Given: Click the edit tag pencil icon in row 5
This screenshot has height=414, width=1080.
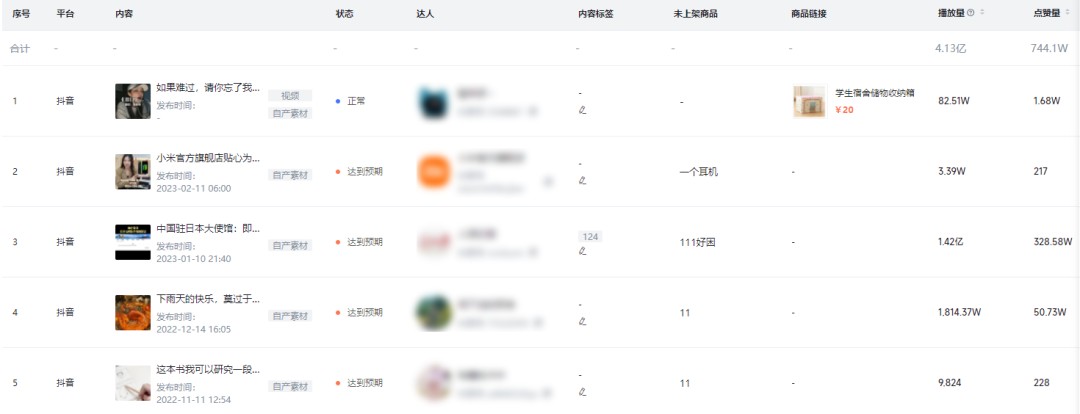Looking at the screenshot, I should tap(583, 392).
